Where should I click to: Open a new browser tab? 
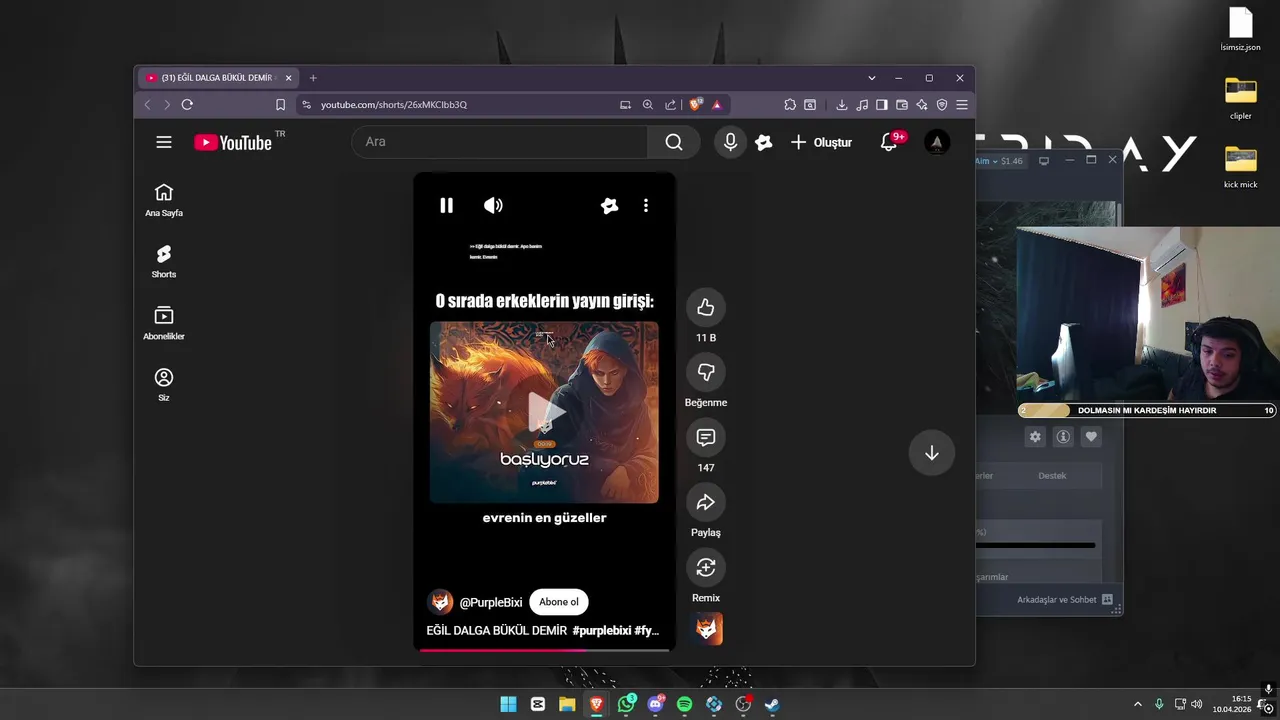click(x=313, y=78)
